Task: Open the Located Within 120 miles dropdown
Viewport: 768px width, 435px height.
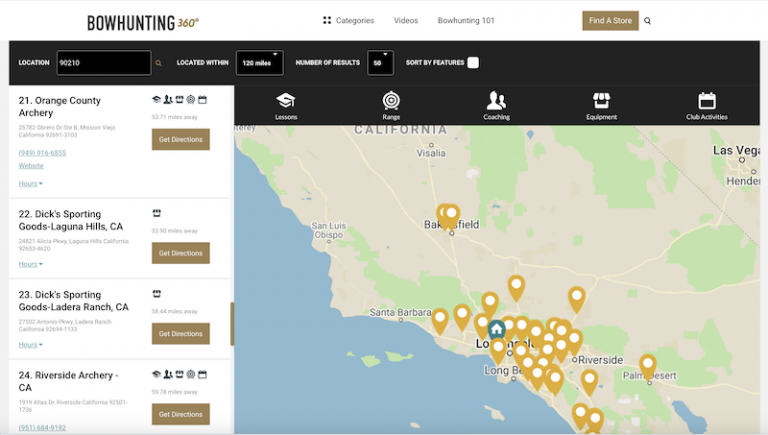Action: point(260,63)
